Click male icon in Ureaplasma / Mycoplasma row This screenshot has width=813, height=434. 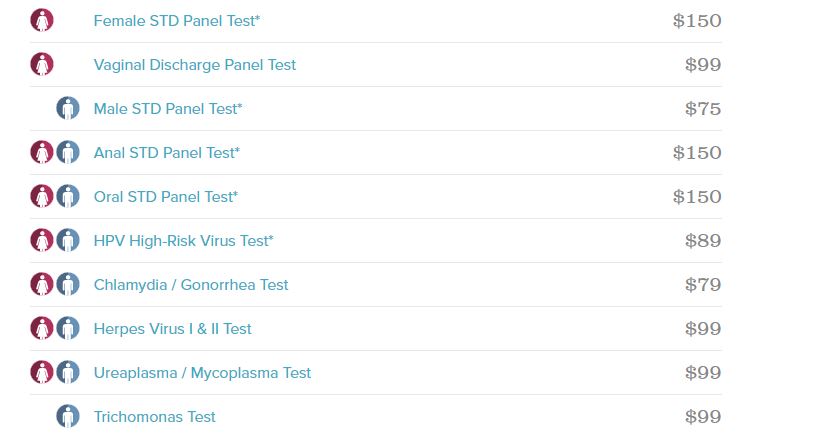click(x=68, y=372)
